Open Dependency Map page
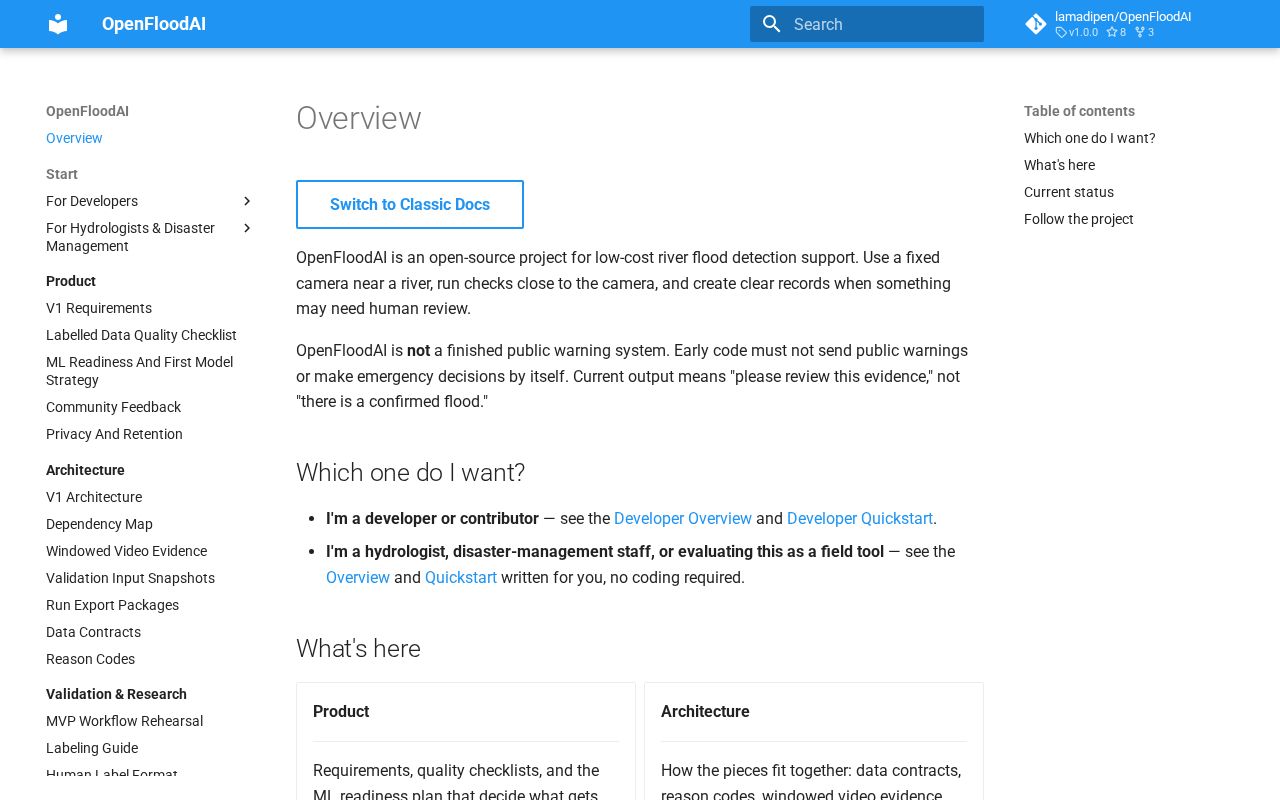Image resolution: width=1280 pixels, height=800 pixels. 99,524
